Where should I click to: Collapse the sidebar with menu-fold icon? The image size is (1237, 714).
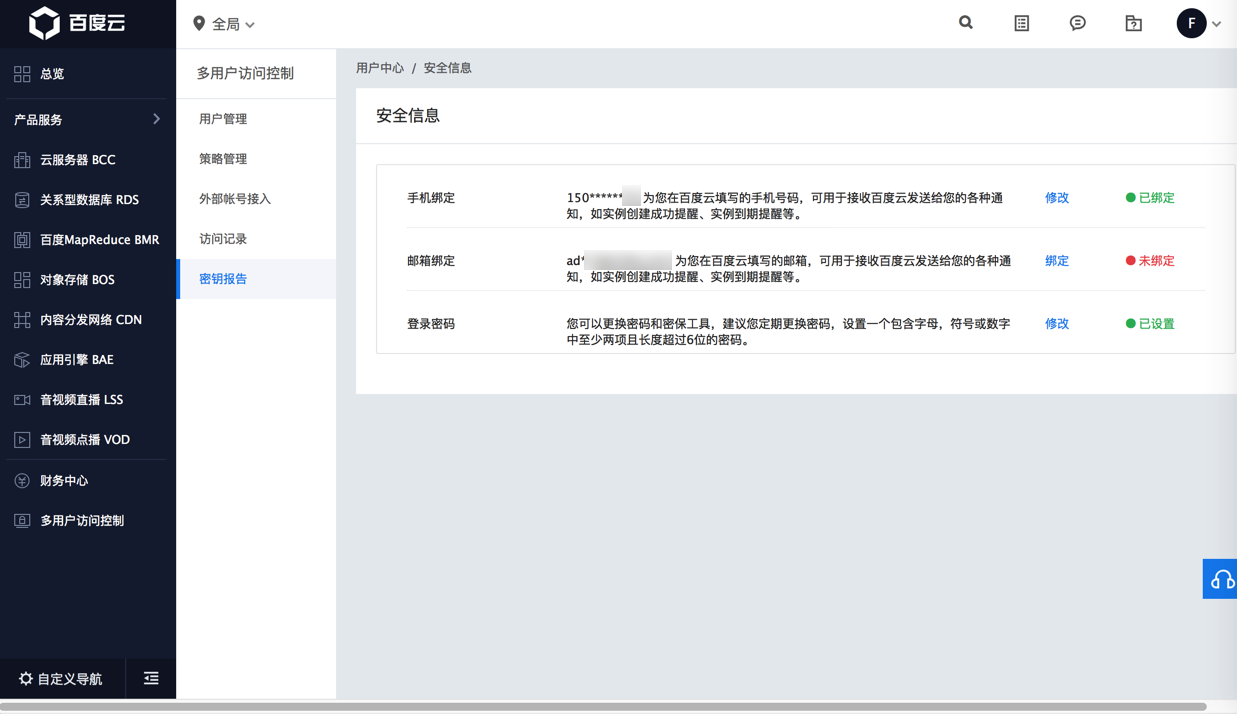point(151,679)
